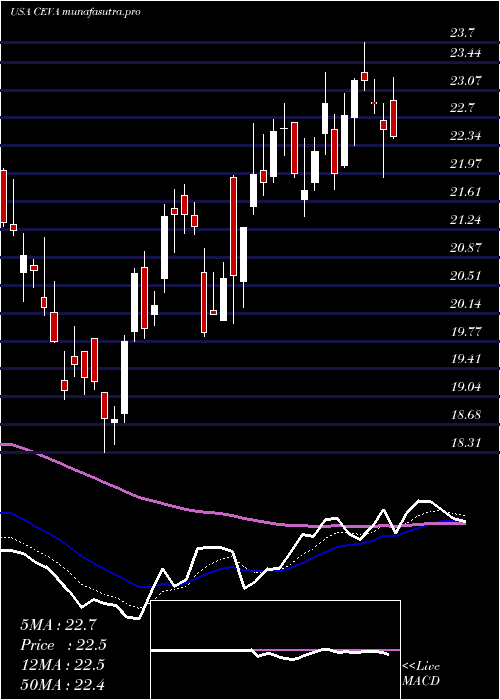The height and width of the screenshot is (700, 500).
Task: Click the 23.07 price axis label
Action: (x=466, y=81)
